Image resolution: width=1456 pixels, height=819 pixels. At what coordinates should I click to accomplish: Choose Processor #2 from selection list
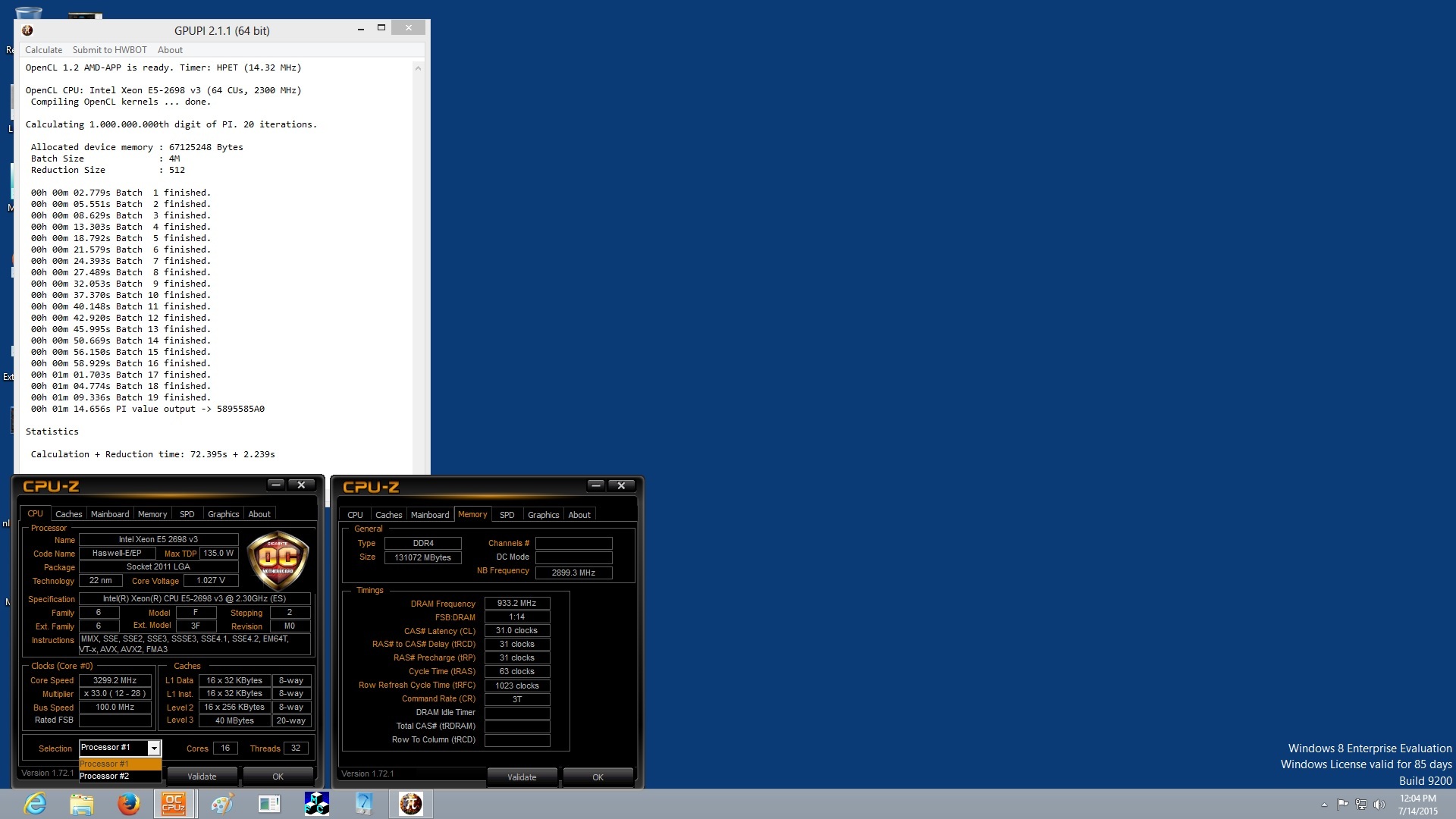pos(120,776)
